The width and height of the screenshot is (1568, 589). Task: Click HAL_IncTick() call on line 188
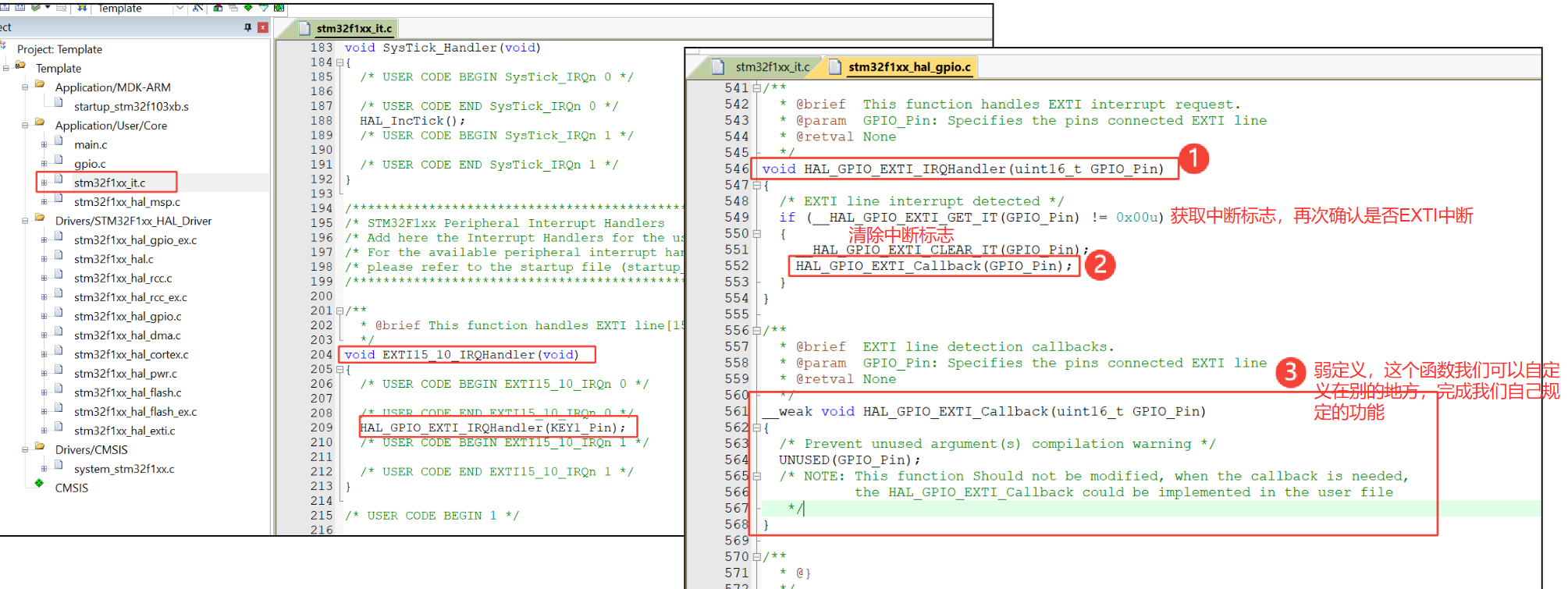412,121
